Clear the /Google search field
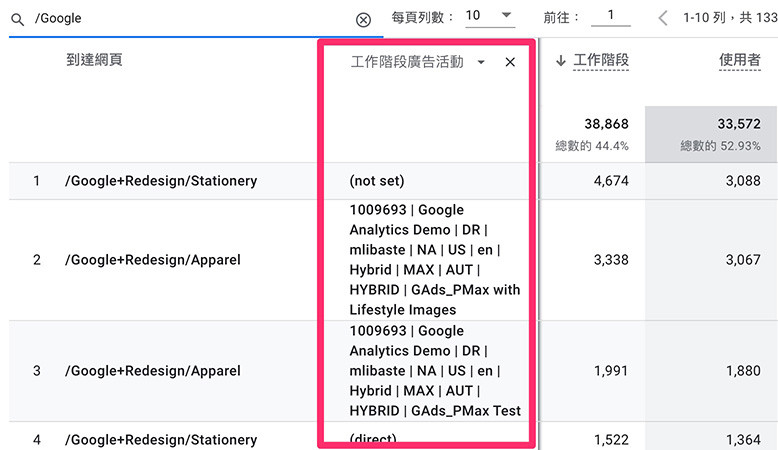The height and width of the screenshot is (450, 778). click(363, 20)
